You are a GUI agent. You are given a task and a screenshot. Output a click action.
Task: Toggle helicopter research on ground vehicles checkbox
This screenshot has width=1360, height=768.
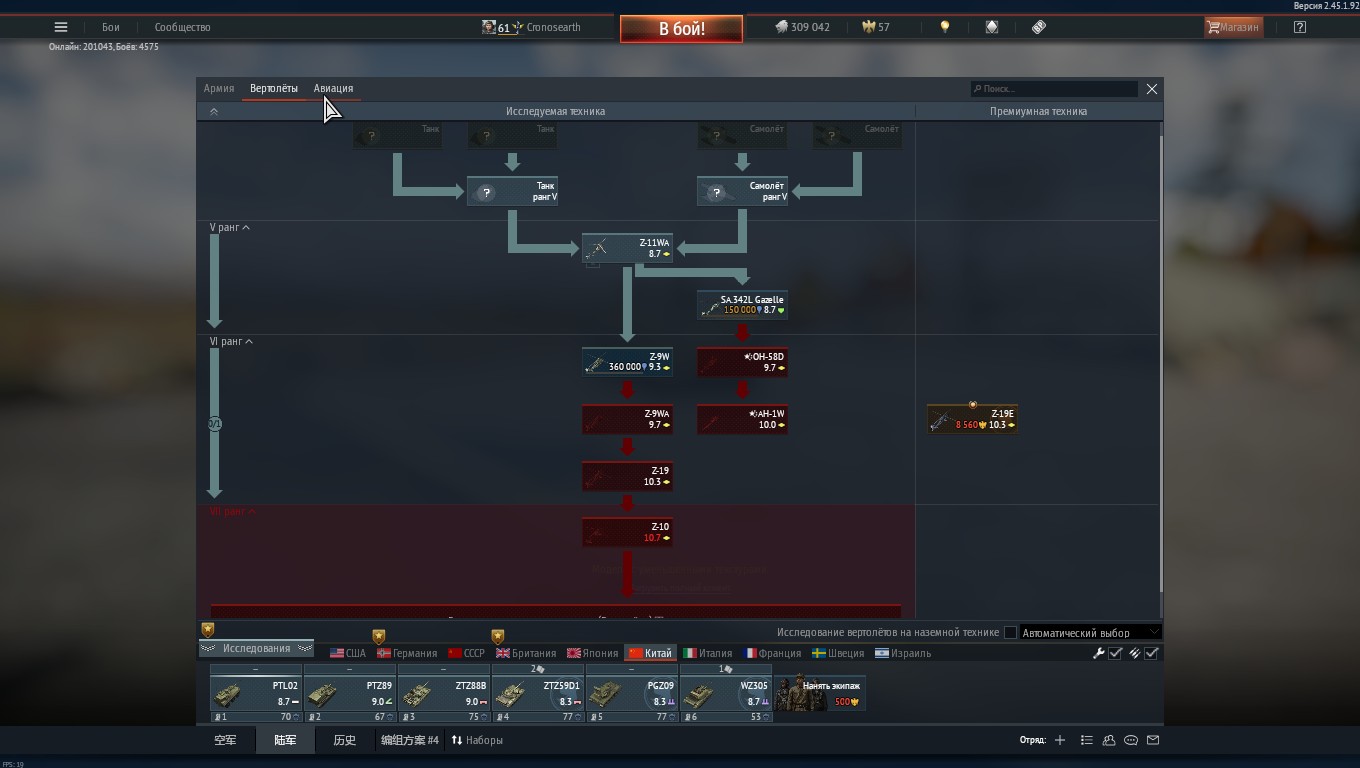(1010, 632)
